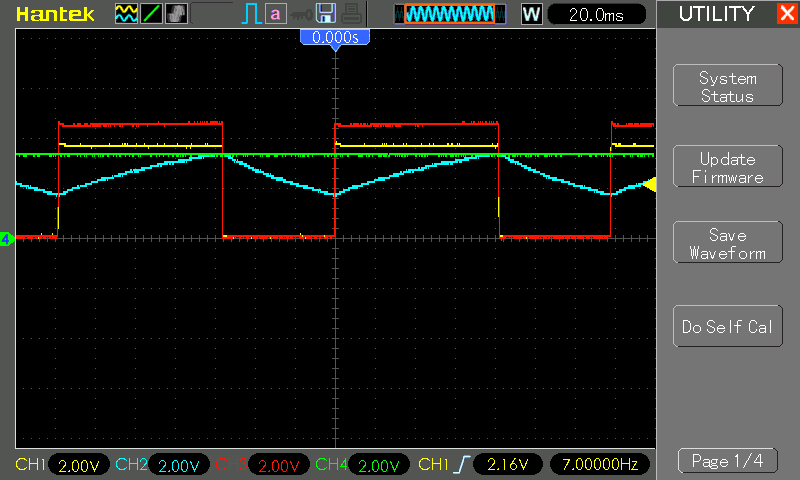Image resolution: width=800 pixels, height=480 pixels.
Task: Go to next page via Page 1/4
Action: [727, 461]
